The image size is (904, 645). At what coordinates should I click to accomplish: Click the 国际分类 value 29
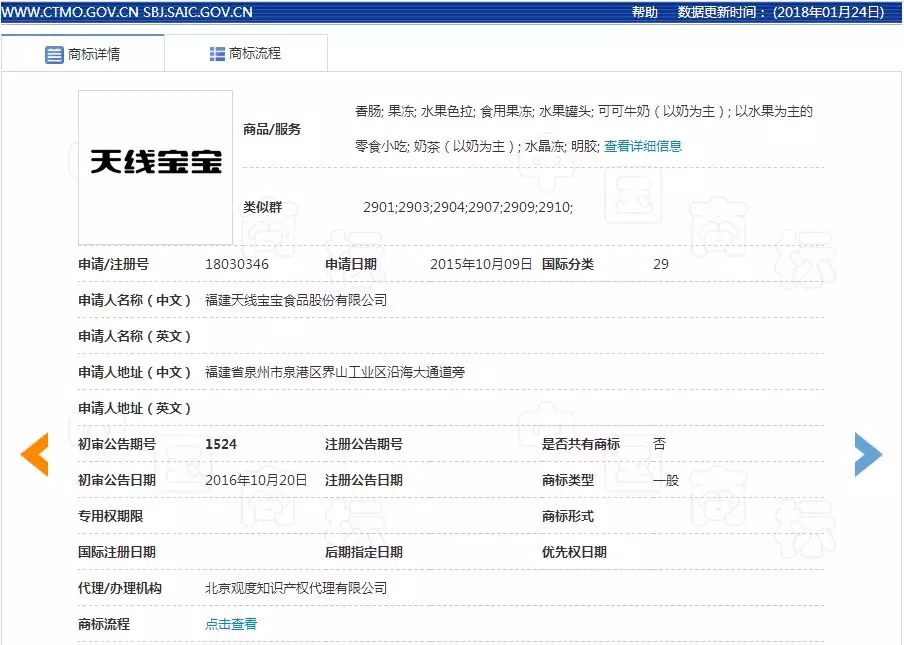click(x=661, y=264)
